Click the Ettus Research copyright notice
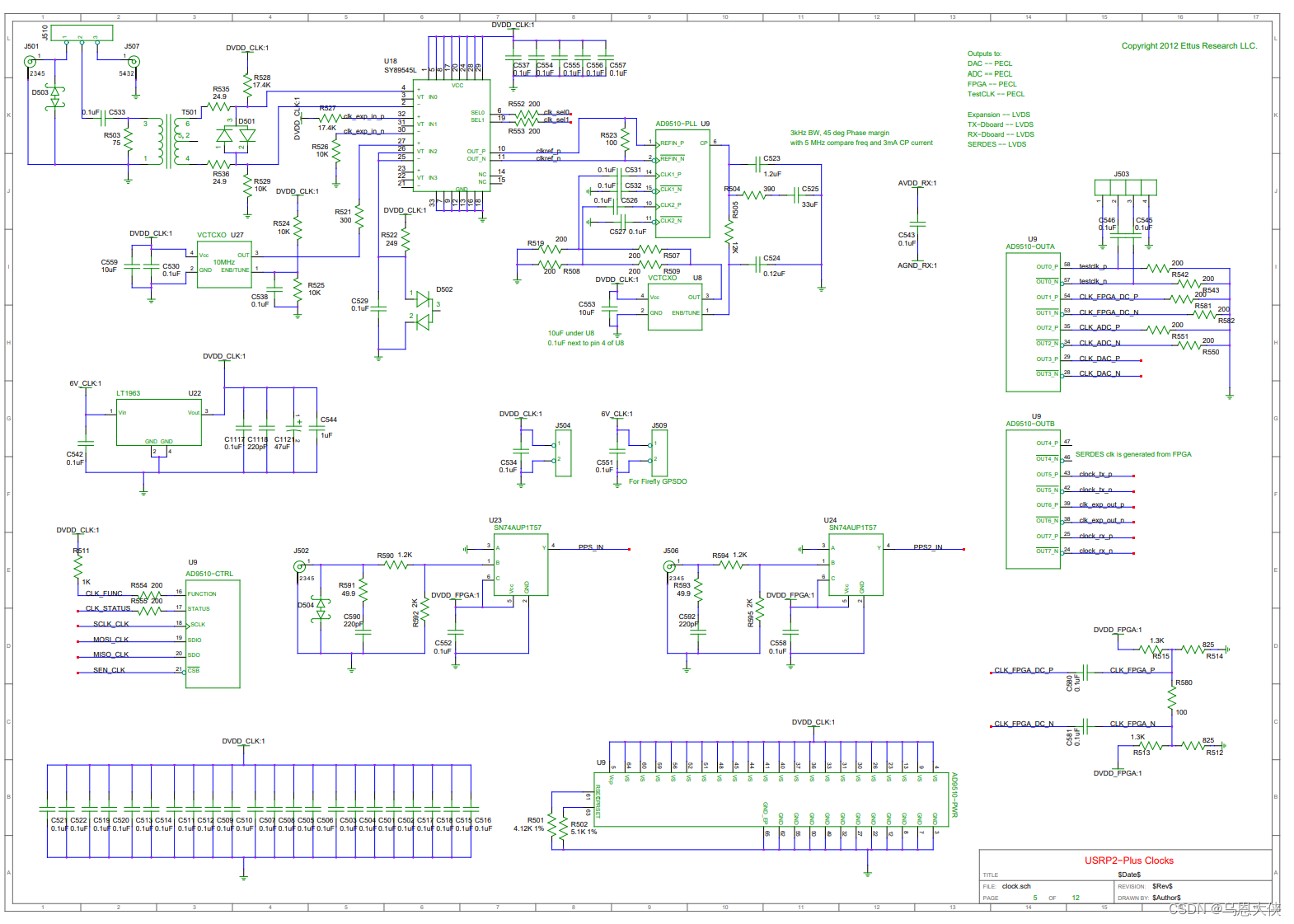This screenshot has height=924, width=1294. click(x=1189, y=46)
